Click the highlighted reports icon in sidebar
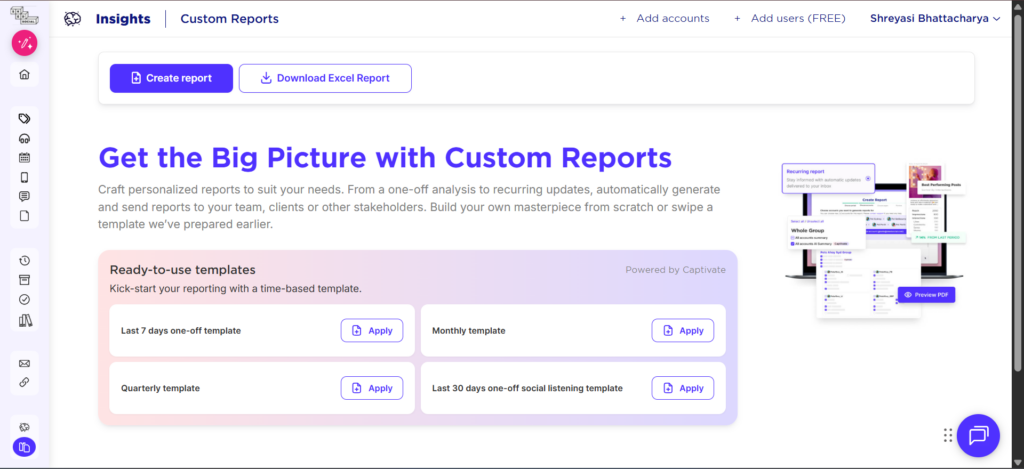1024x469 pixels. pos(24,447)
